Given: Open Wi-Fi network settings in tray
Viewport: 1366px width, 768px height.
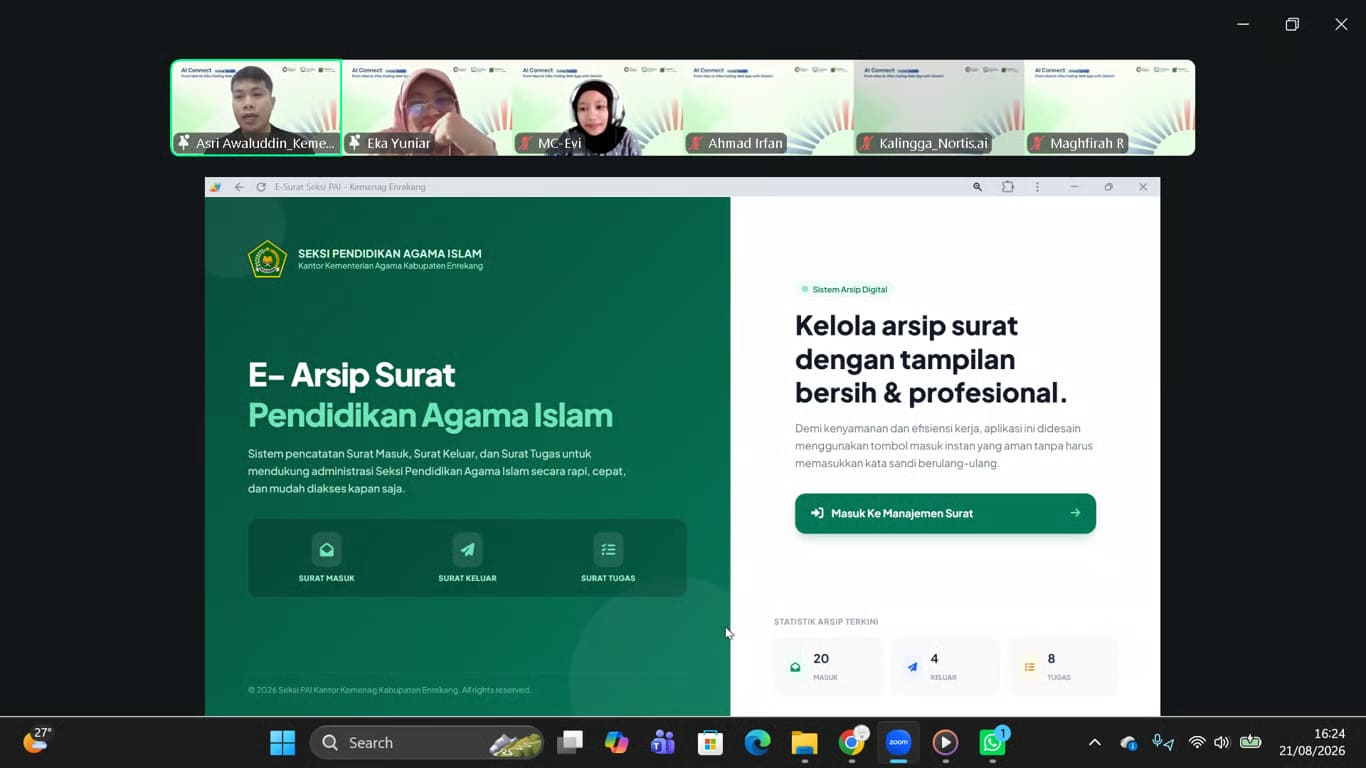Looking at the screenshot, I should pos(1197,743).
